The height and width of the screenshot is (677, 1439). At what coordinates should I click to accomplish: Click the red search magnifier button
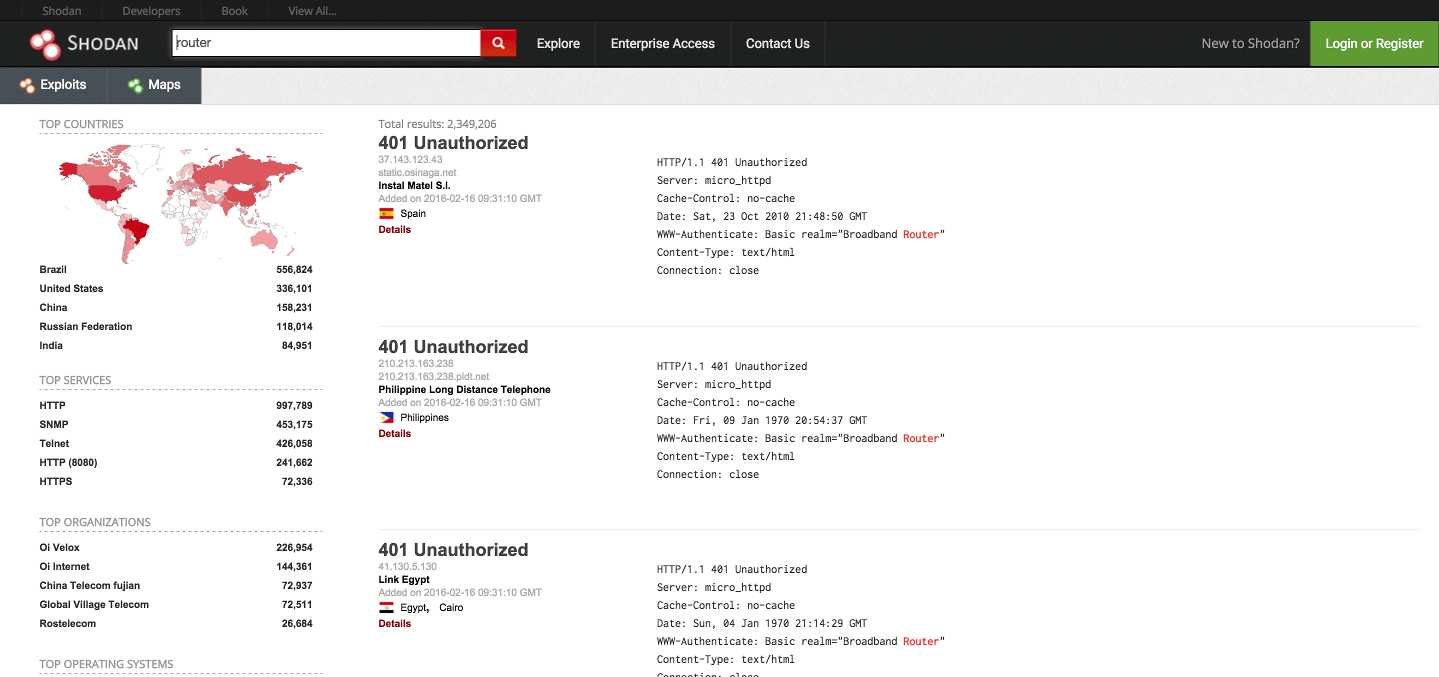pyautogui.click(x=498, y=43)
